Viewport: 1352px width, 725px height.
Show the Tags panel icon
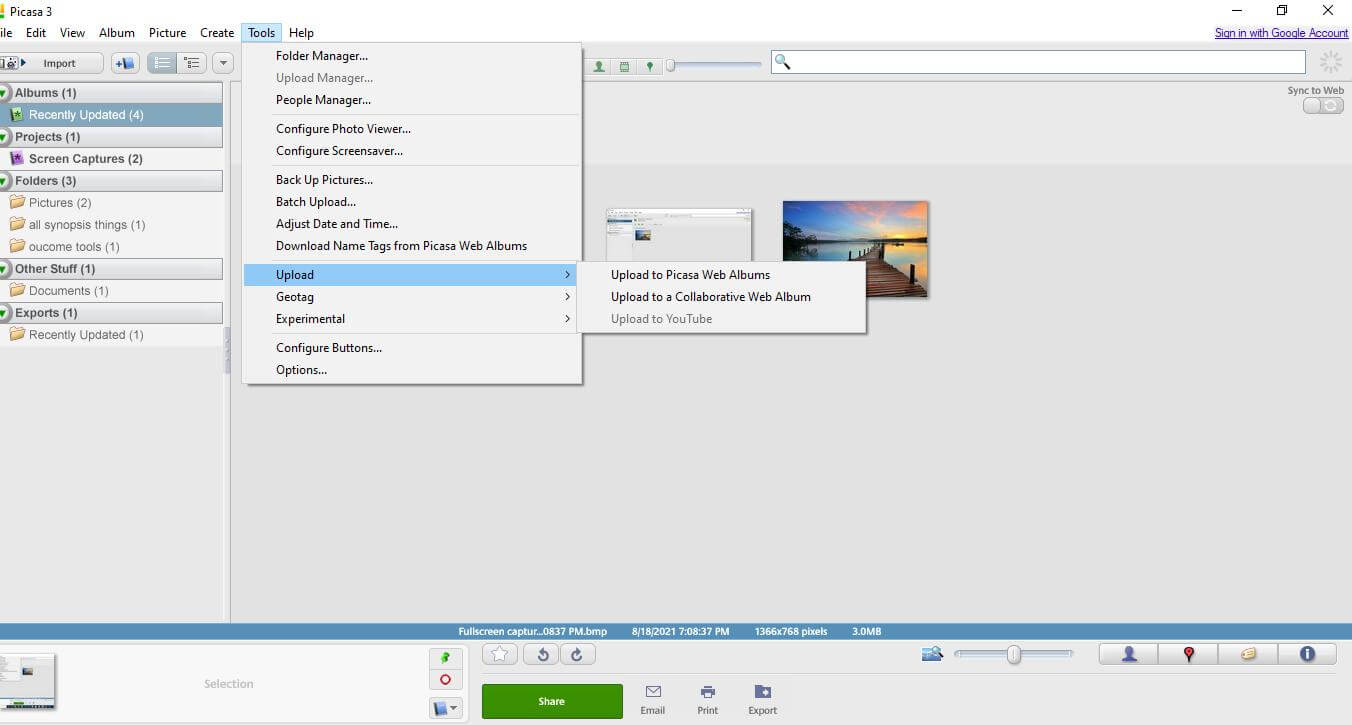[x=1248, y=654]
